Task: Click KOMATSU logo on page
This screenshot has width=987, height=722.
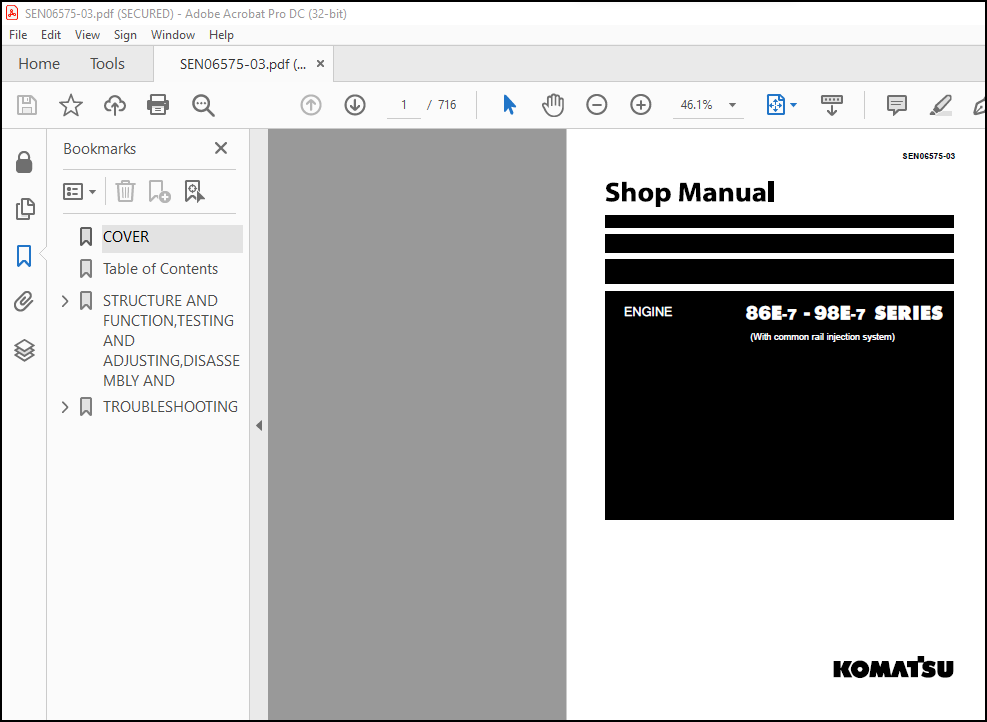Action: pyautogui.click(x=893, y=667)
